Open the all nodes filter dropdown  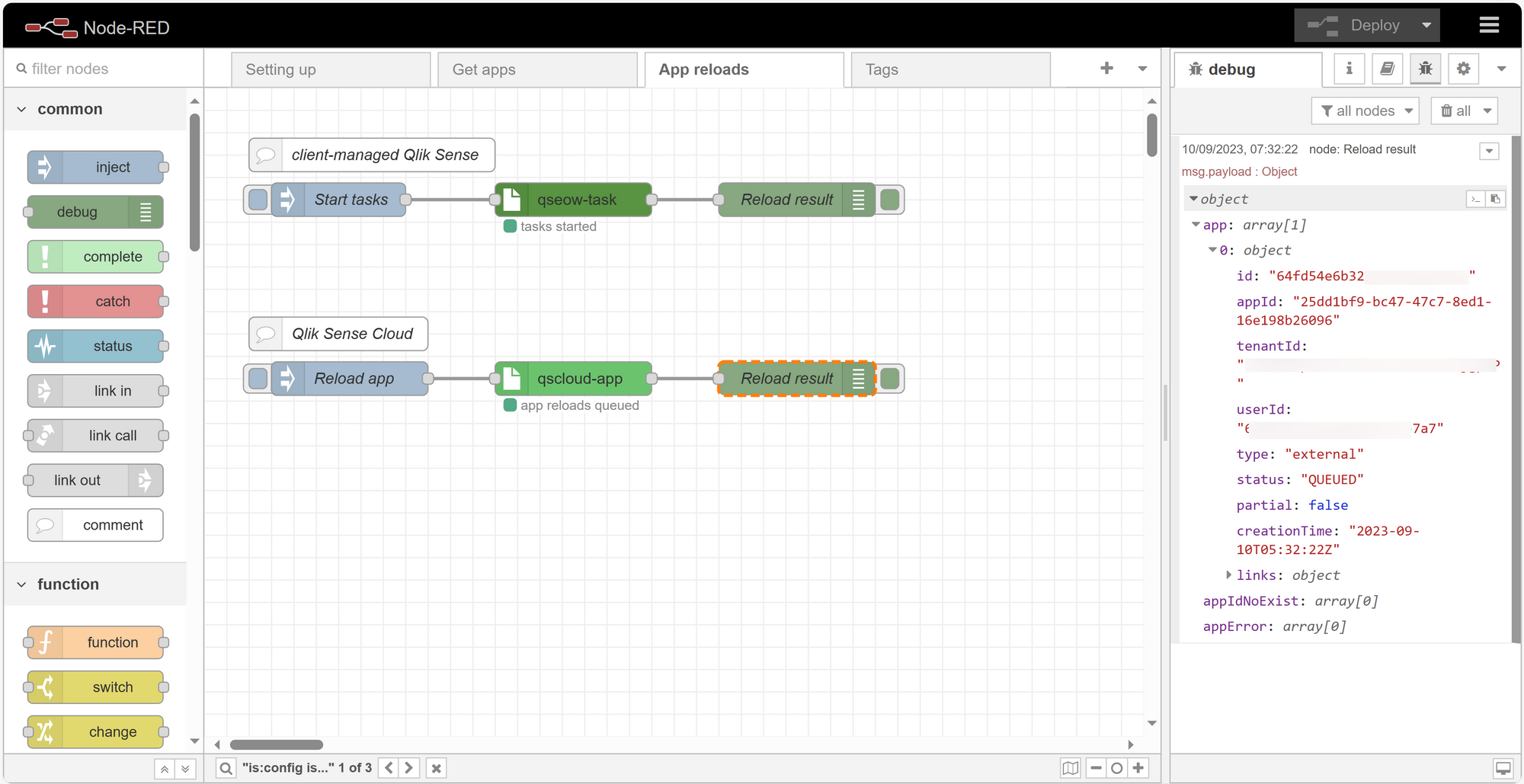1365,110
